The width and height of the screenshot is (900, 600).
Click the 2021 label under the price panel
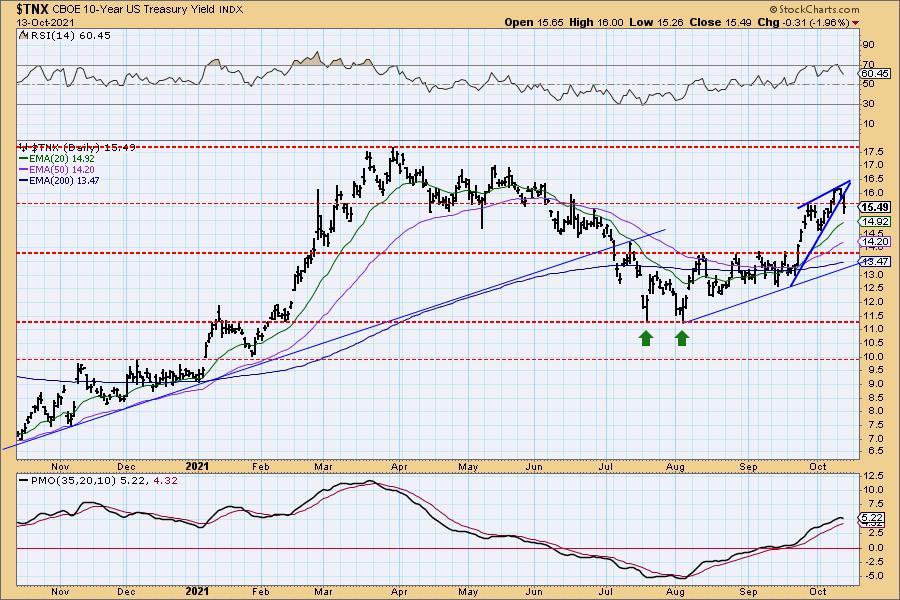pyautogui.click(x=197, y=467)
